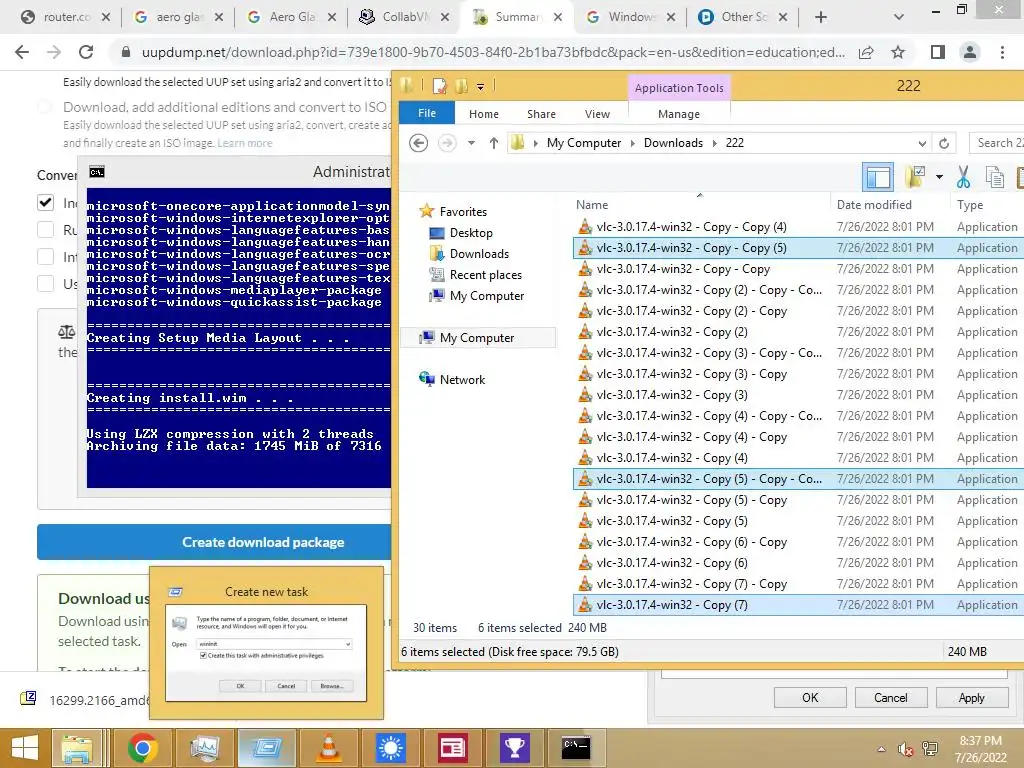Click Apply in the background dialog

click(972, 697)
